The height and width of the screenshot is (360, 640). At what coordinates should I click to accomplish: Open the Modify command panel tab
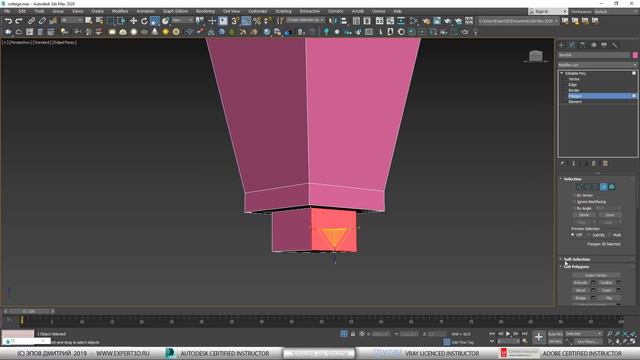572,45
